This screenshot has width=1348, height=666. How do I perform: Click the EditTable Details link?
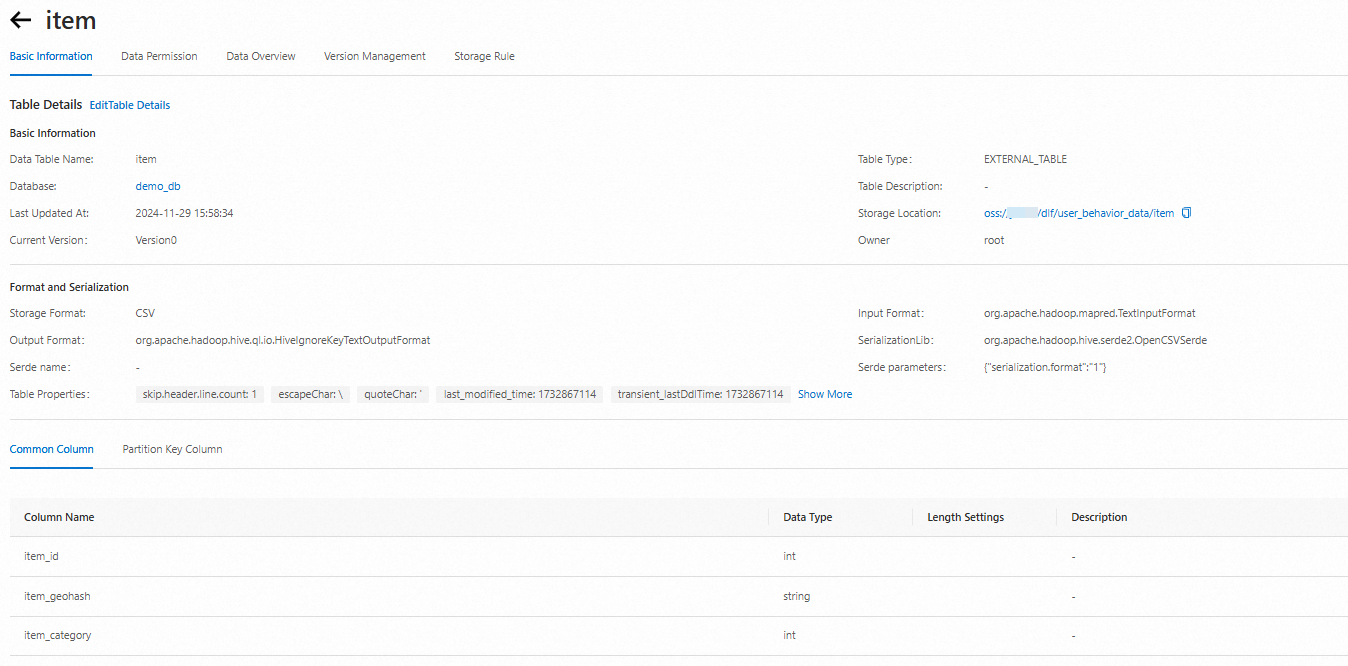130,105
